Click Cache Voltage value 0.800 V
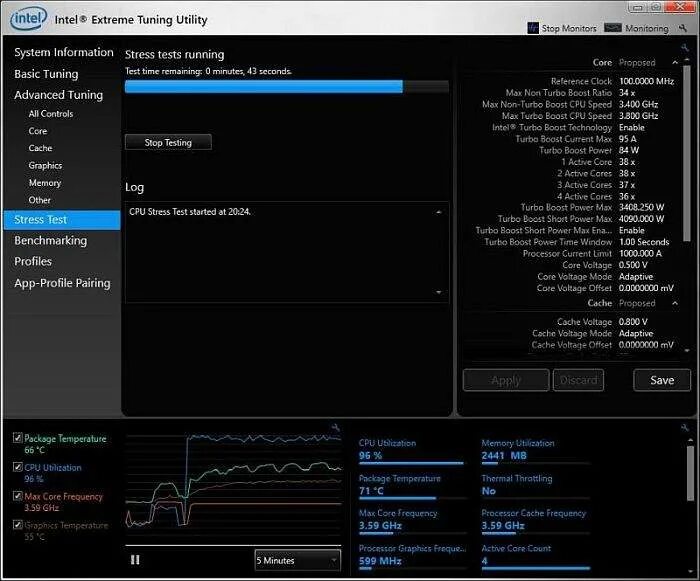Screen dimensions: 700x581 coord(633,322)
